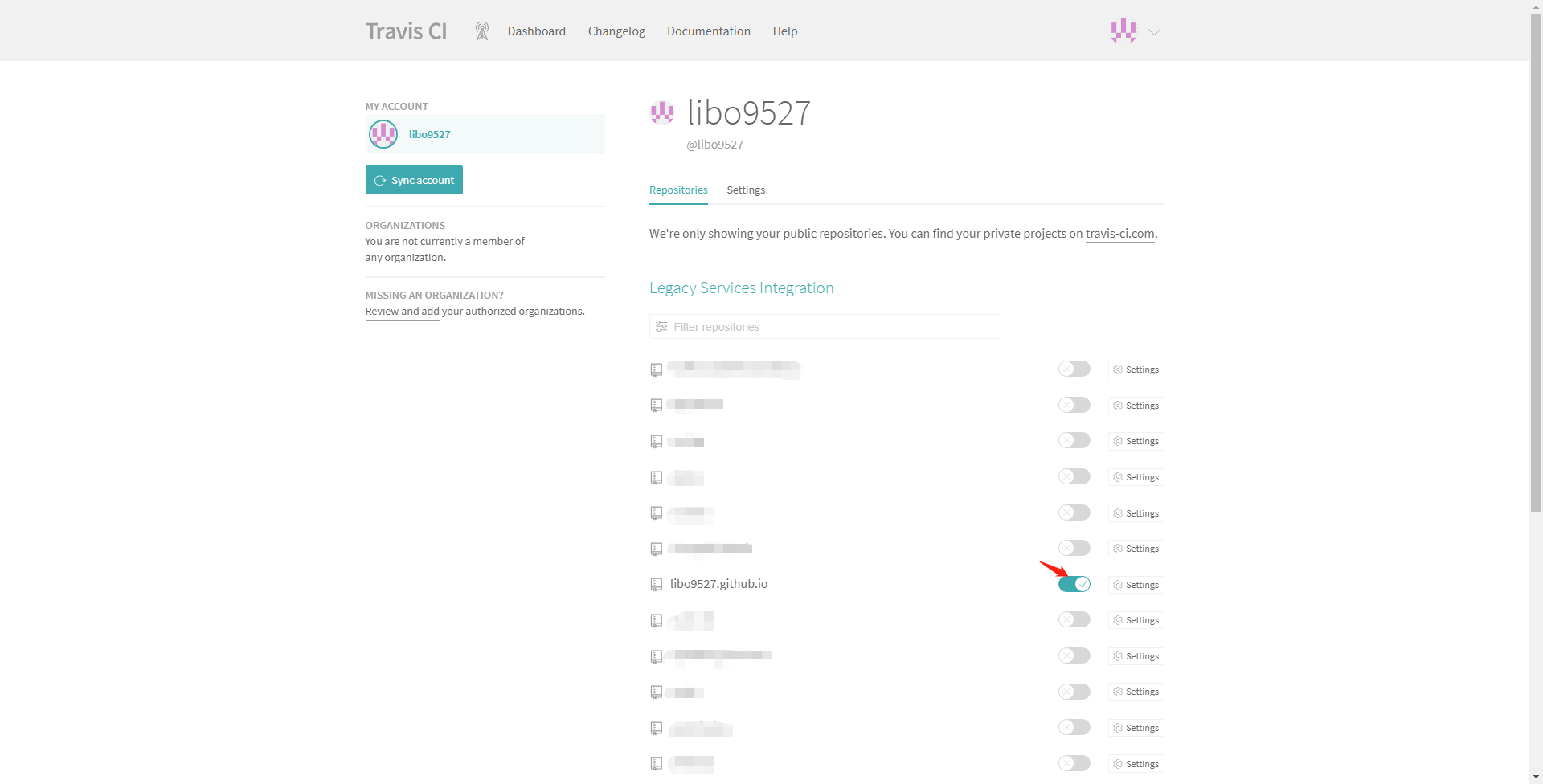Click the broadcast tower icon in navbar
The image size is (1543, 784).
tap(482, 31)
